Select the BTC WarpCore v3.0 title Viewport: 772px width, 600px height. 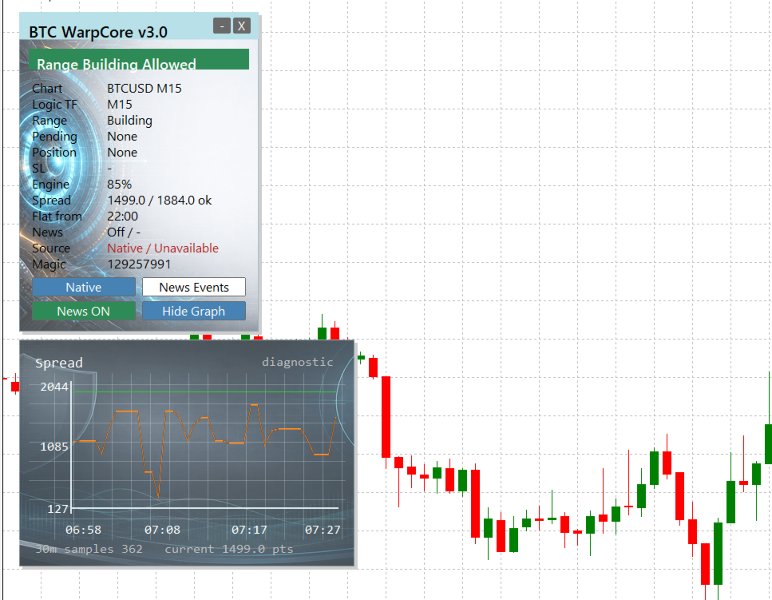pyautogui.click(x=98, y=32)
